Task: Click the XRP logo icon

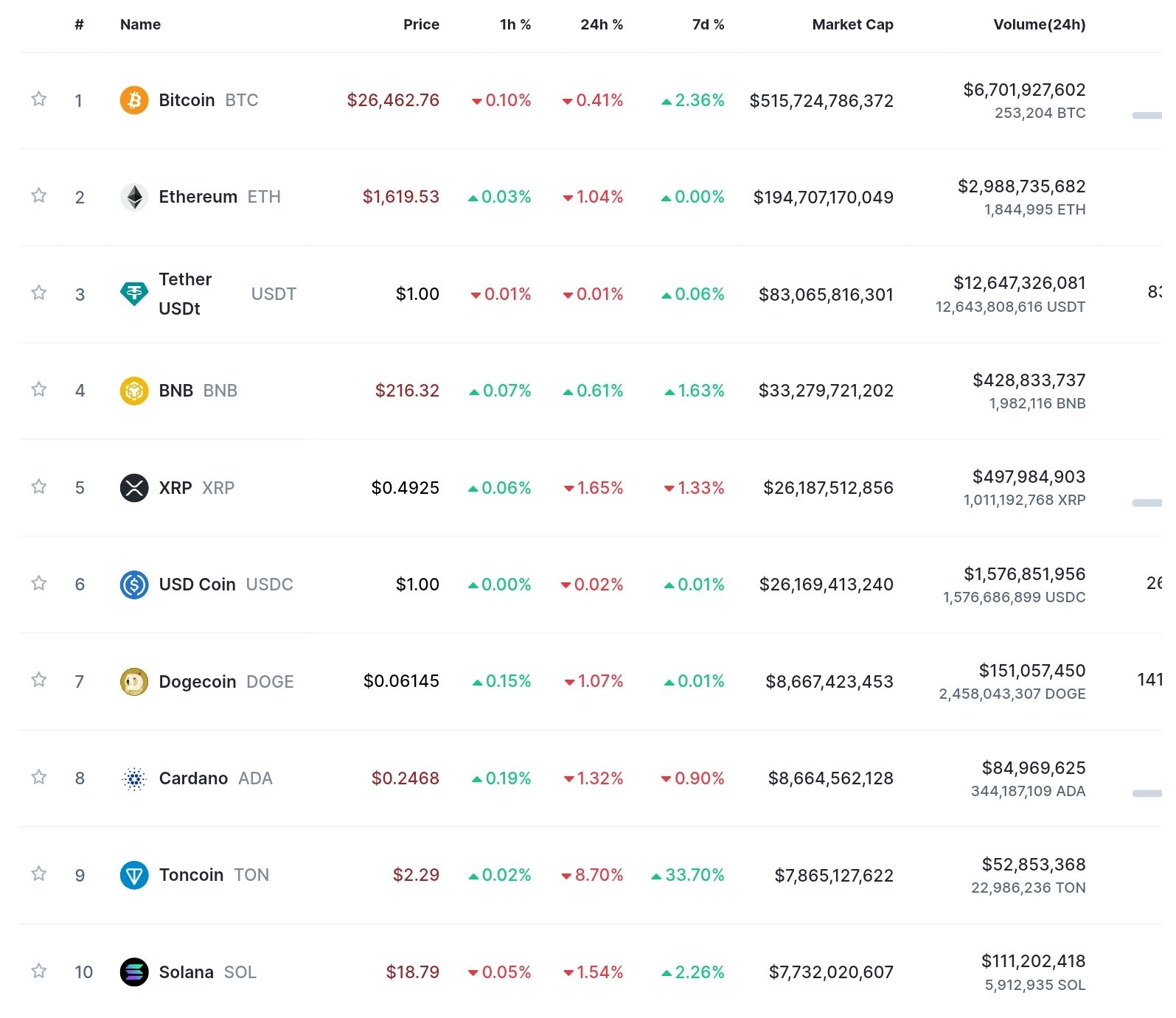Action: coord(134,487)
